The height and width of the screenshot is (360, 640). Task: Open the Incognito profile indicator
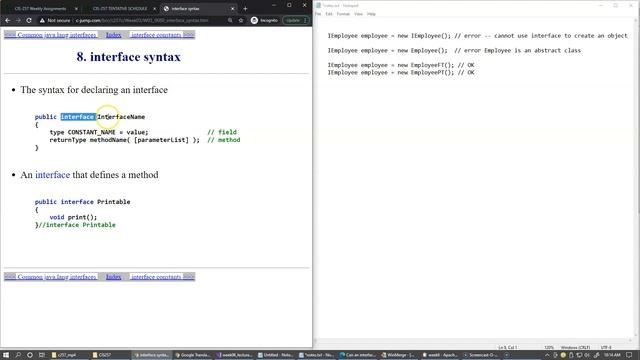264,20
